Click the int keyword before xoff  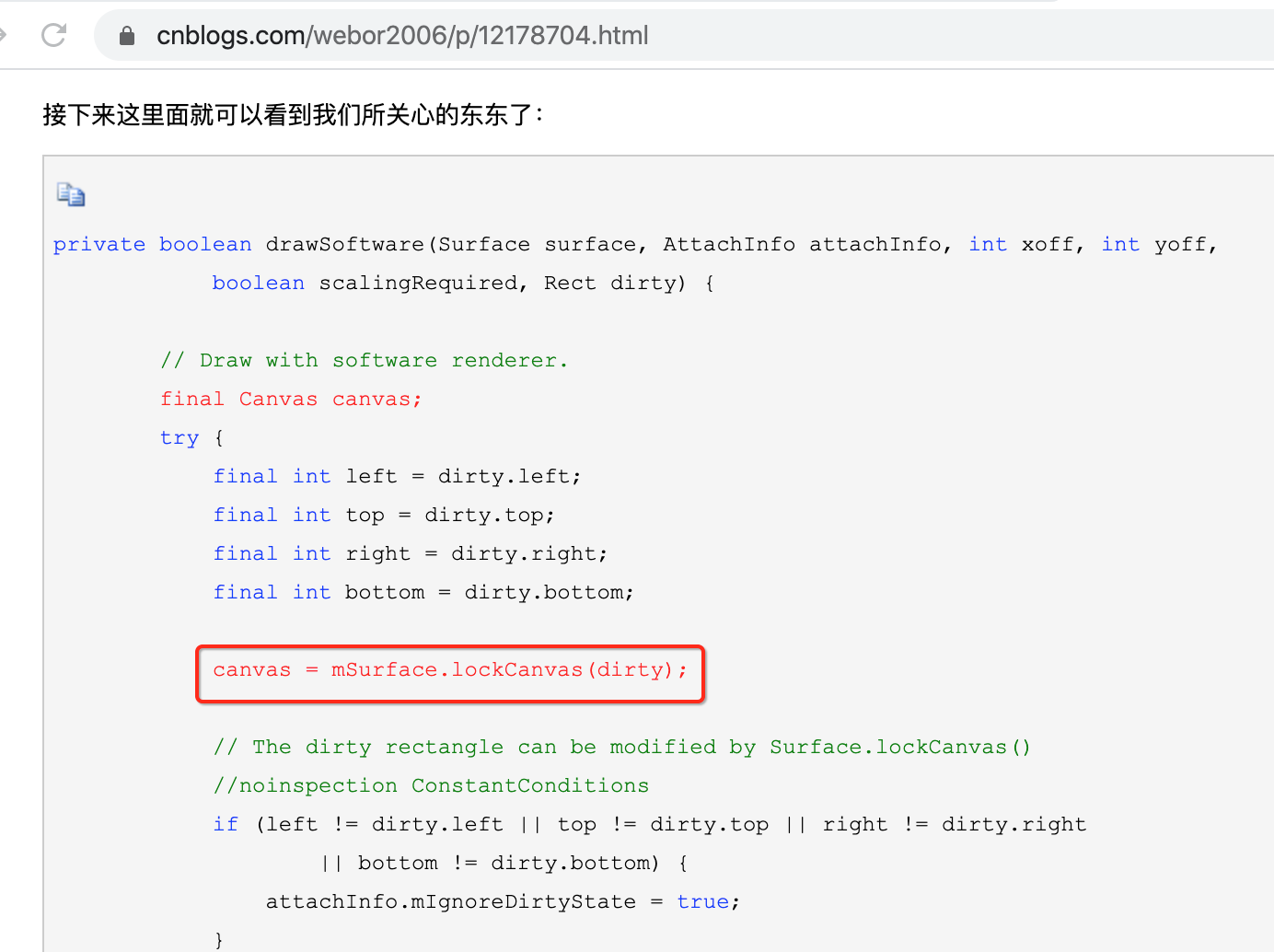(987, 244)
